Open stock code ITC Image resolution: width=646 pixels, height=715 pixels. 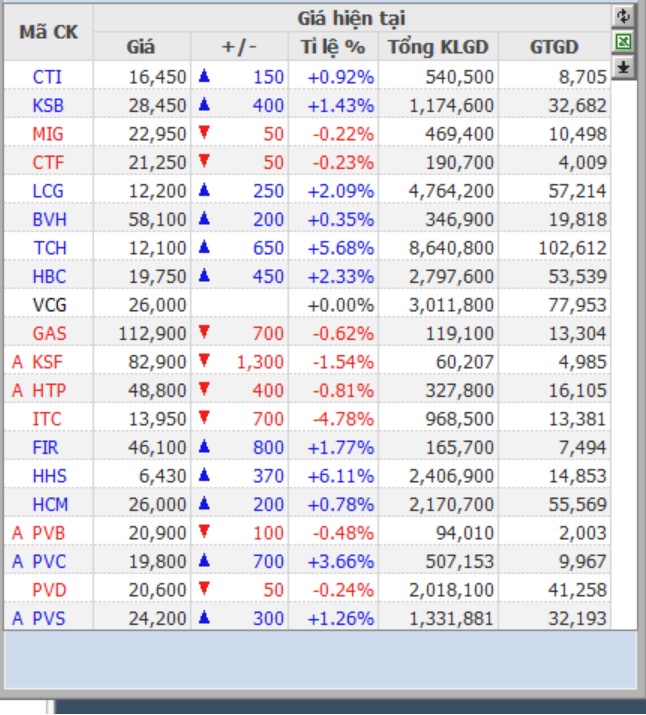pyautogui.click(x=47, y=419)
